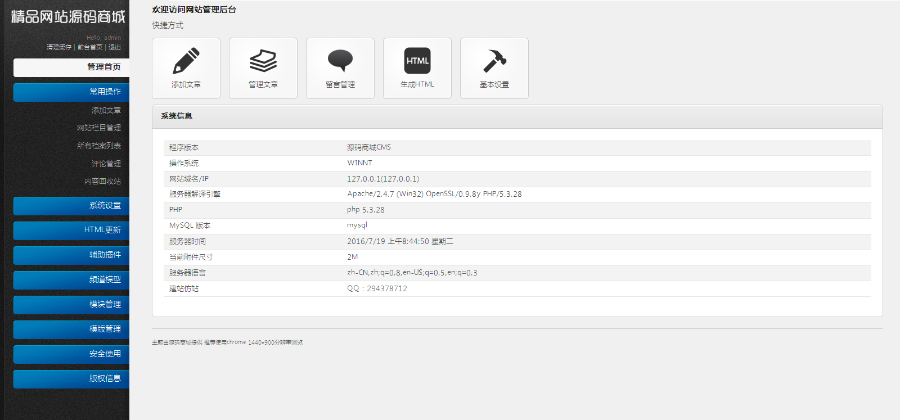Expand the 辅助插件 sidebar section
900x420 pixels.
point(72,255)
